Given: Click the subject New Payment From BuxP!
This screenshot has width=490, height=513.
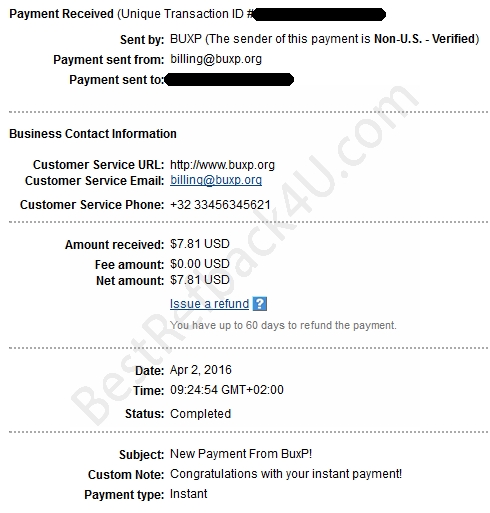Looking at the screenshot, I should coord(241,454).
